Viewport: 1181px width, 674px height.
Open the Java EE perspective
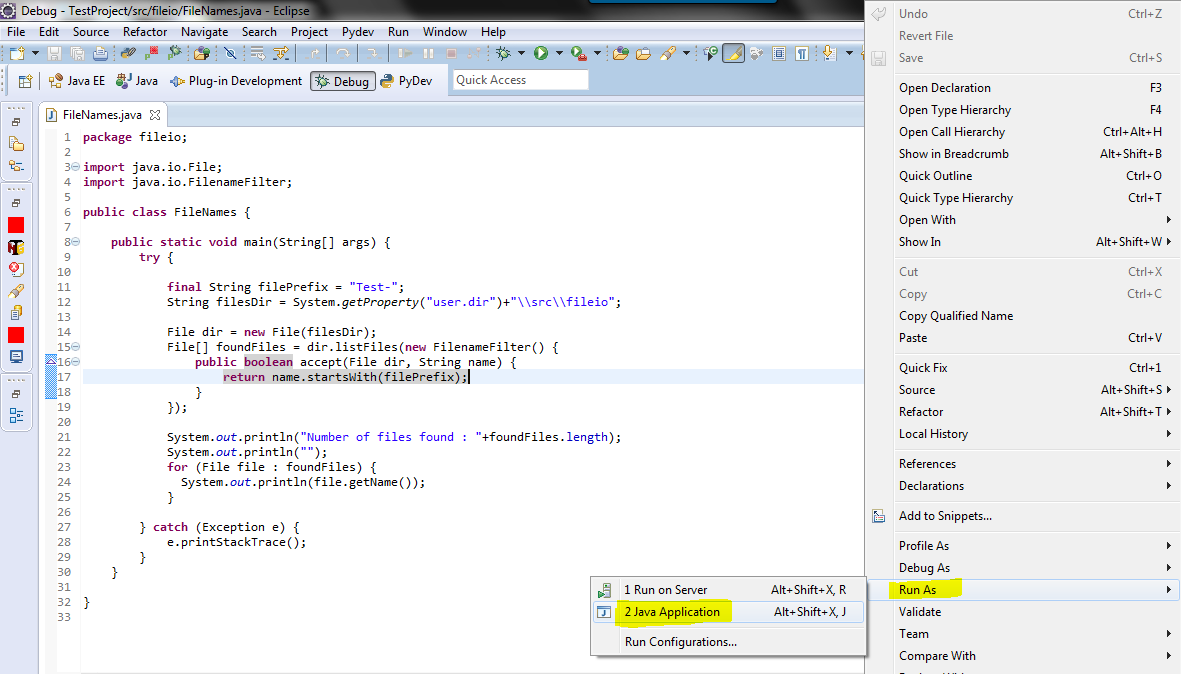pyautogui.click(x=77, y=81)
